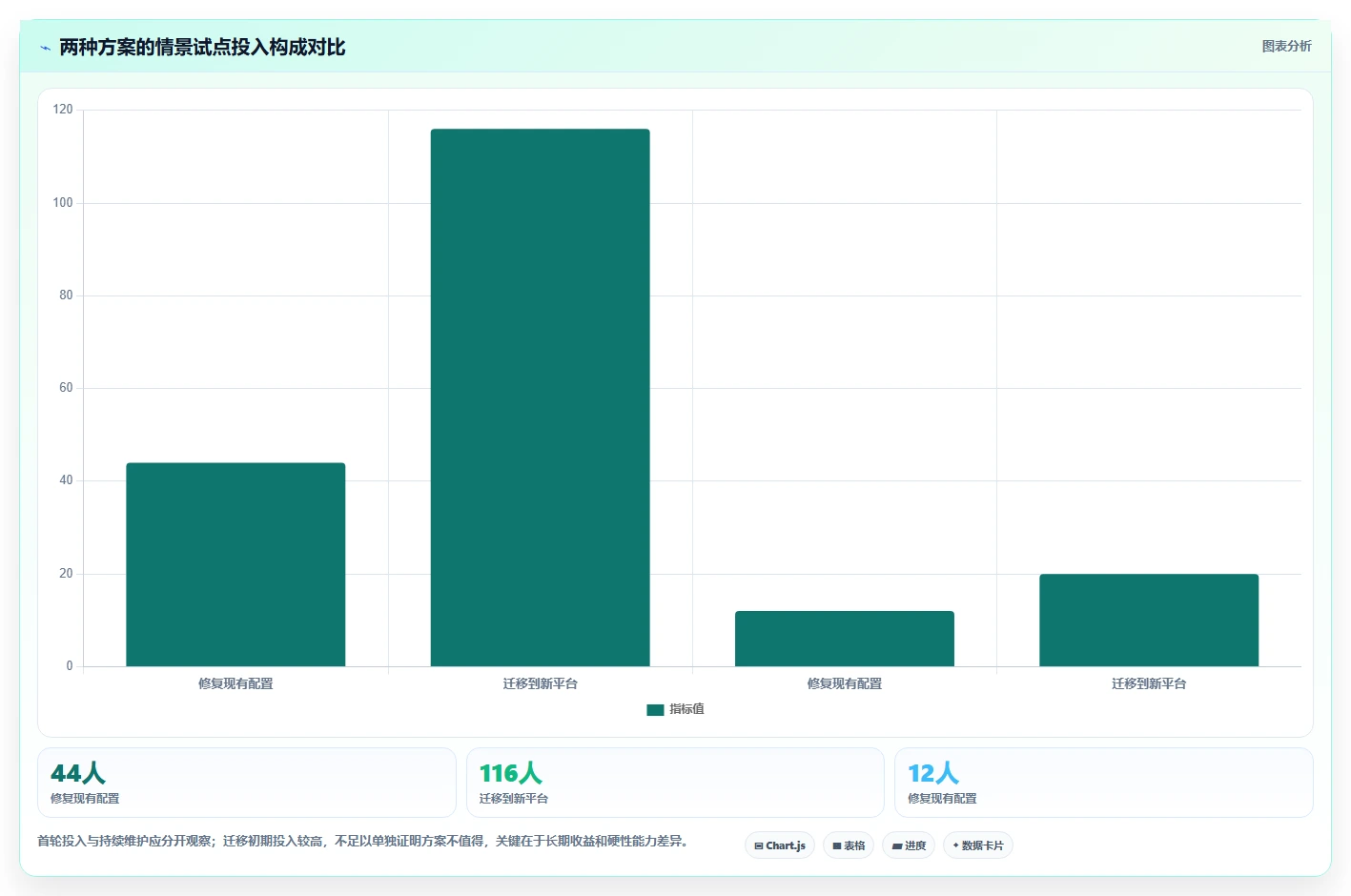1351x896 pixels.
Task: Click the 40 y-axis label
Action: click(x=66, y=480)
